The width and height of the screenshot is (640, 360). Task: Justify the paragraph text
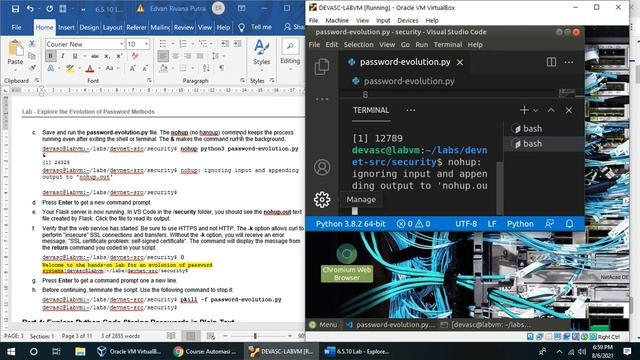pos(200,56)
